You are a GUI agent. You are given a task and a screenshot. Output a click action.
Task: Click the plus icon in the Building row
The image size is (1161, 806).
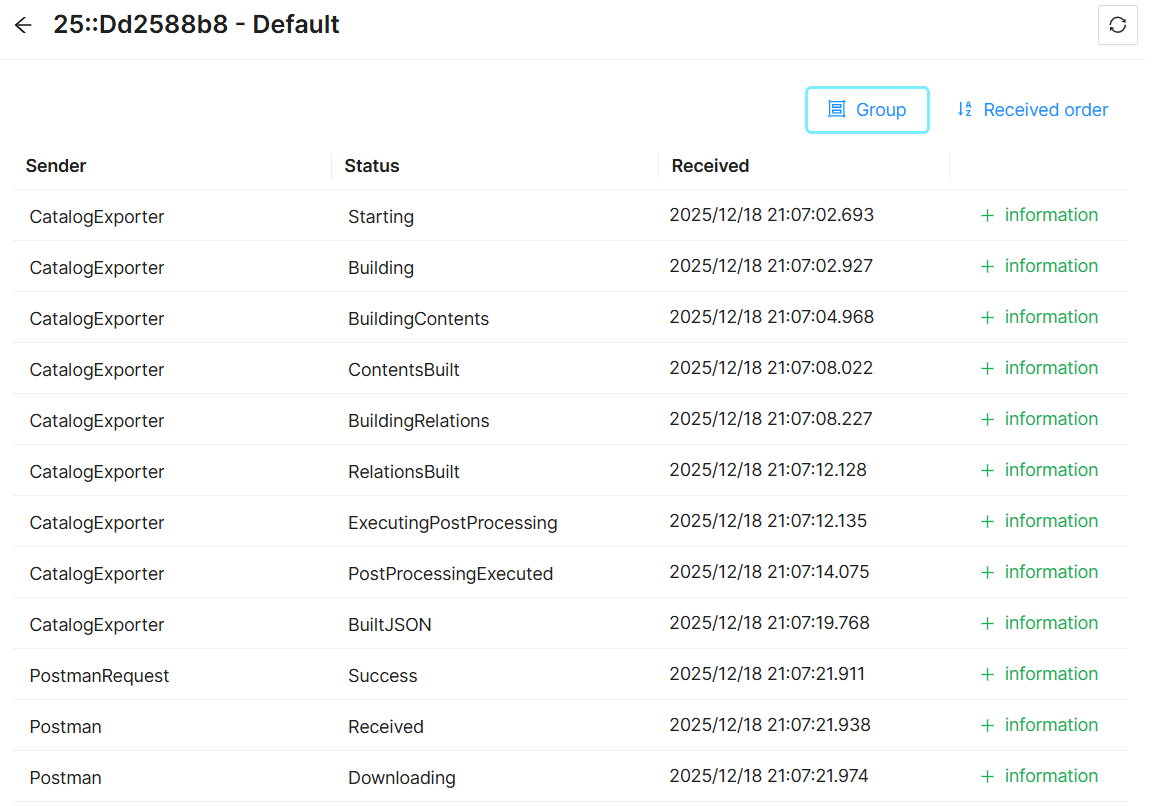pyautogui.click(x=987, y=267)
